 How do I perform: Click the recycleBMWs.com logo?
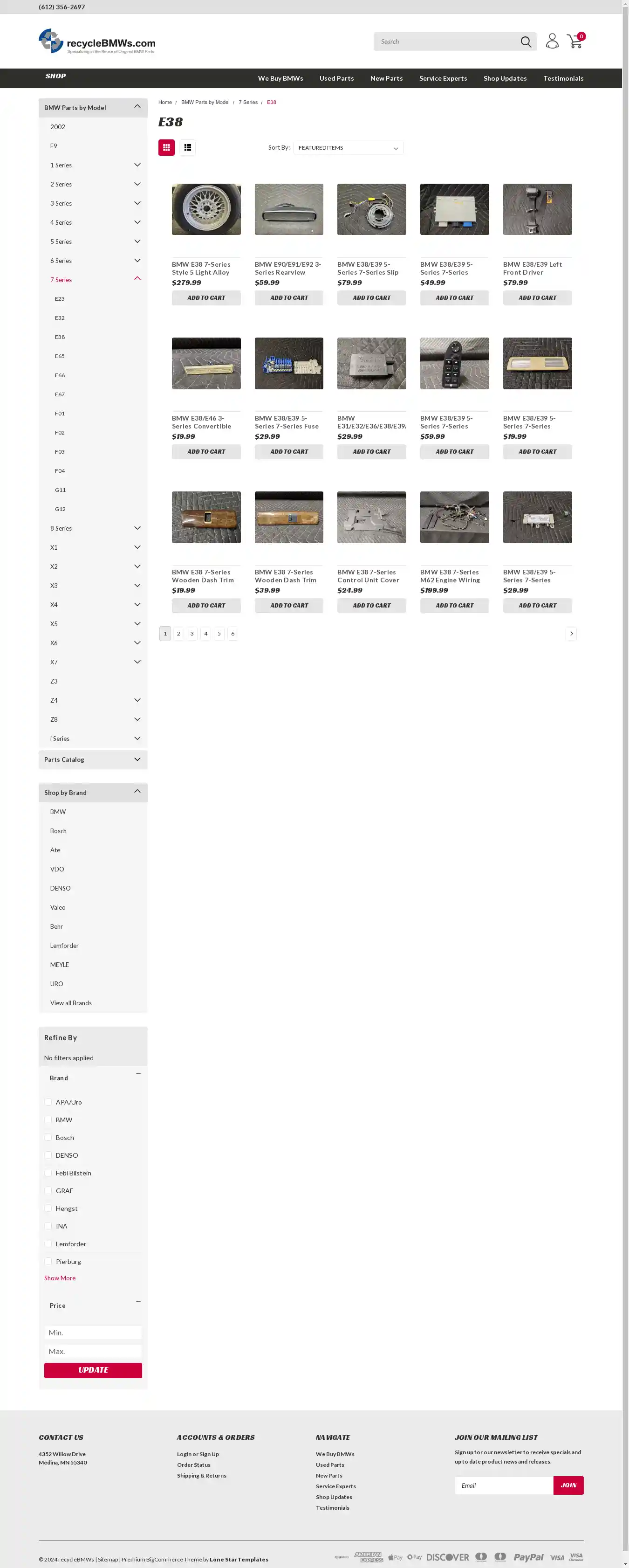tap(97, 41)
